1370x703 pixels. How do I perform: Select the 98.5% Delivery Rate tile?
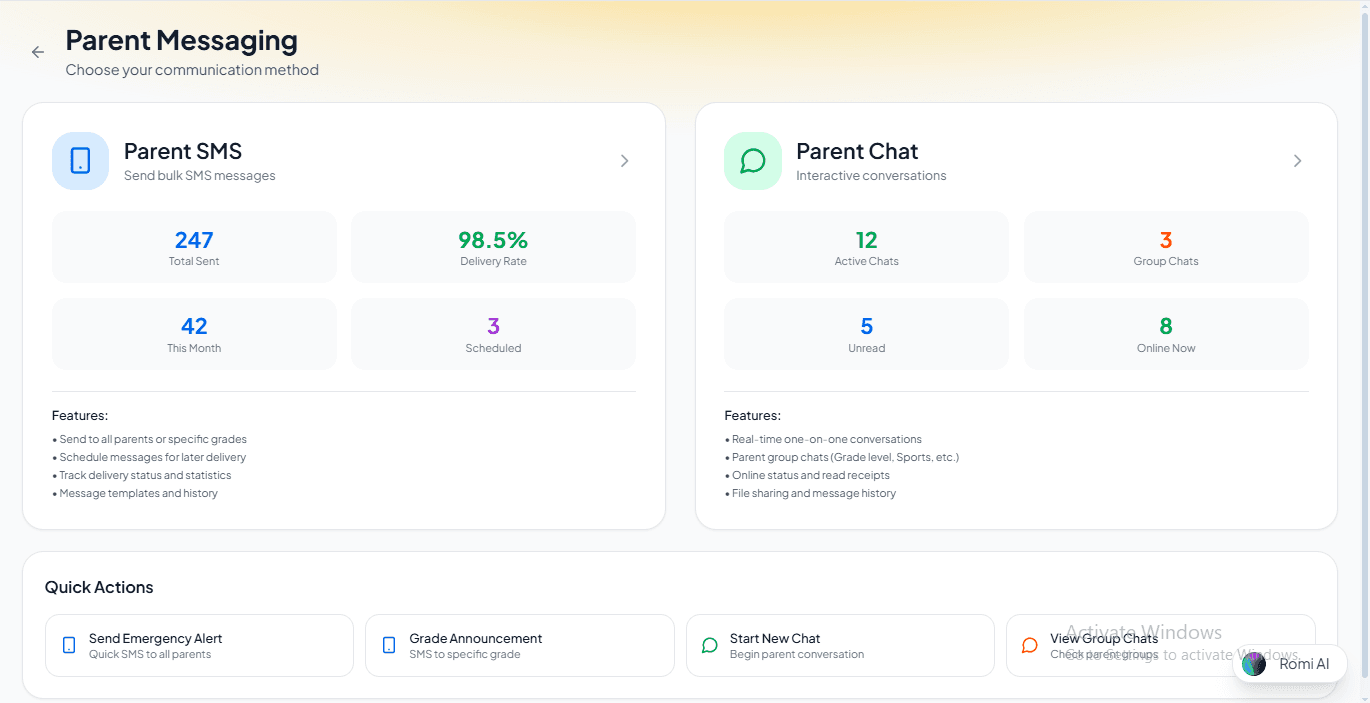(493, 247)
